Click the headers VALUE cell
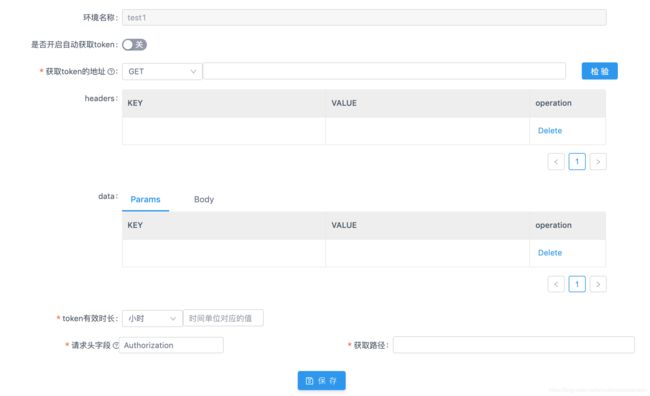 pyautogui.click(x=427, y=131)
